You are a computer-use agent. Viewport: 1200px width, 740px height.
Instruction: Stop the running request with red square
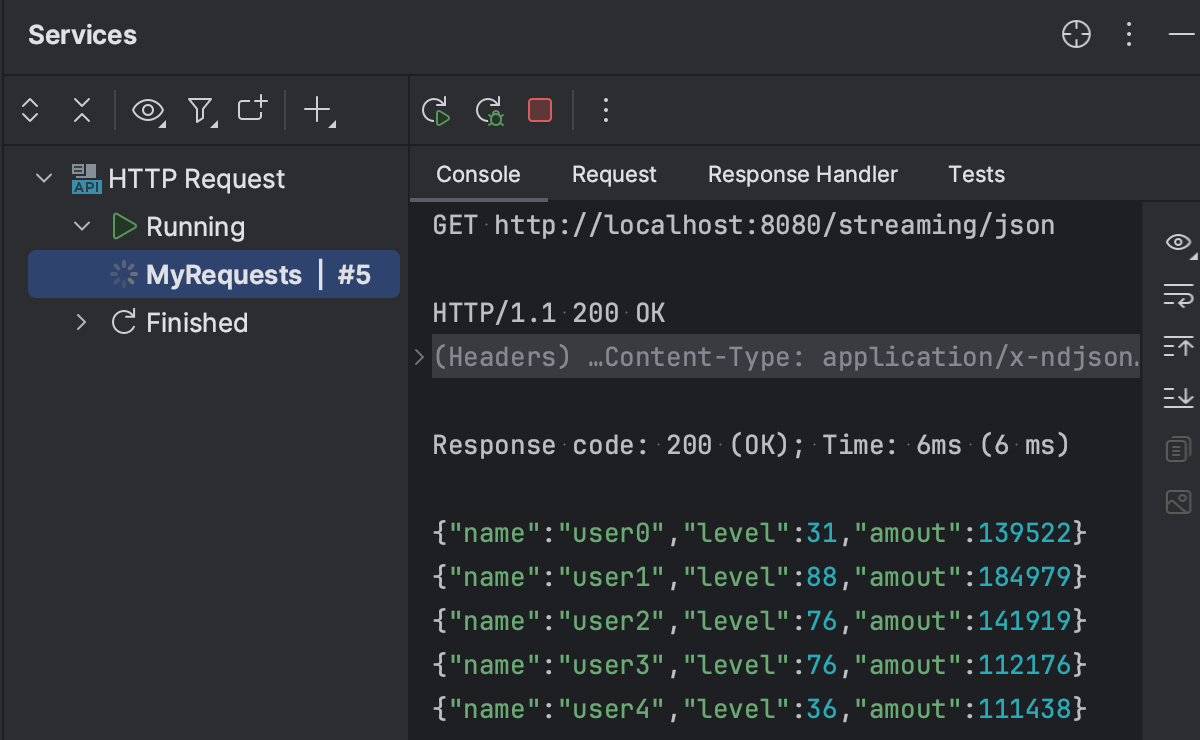[x=539, y=110]
